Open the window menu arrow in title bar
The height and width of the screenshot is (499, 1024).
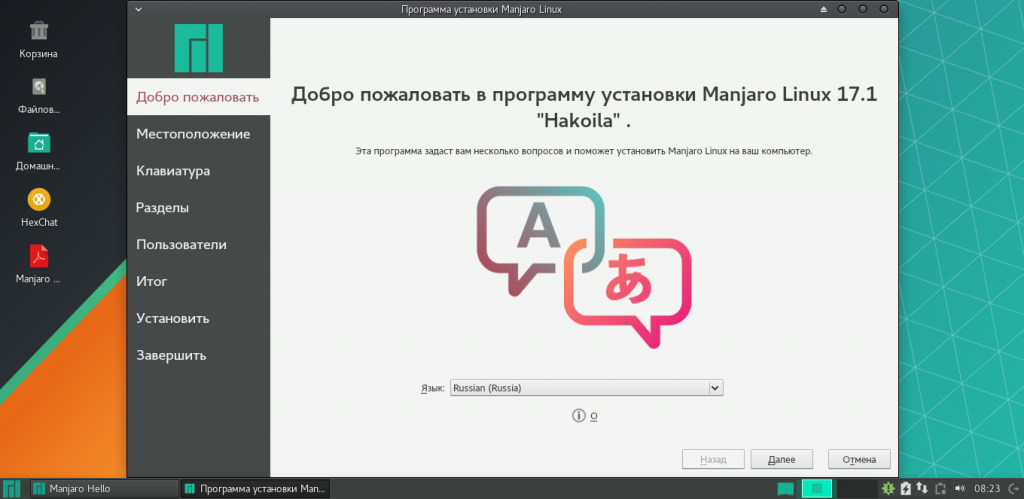[x=137, y=8]
